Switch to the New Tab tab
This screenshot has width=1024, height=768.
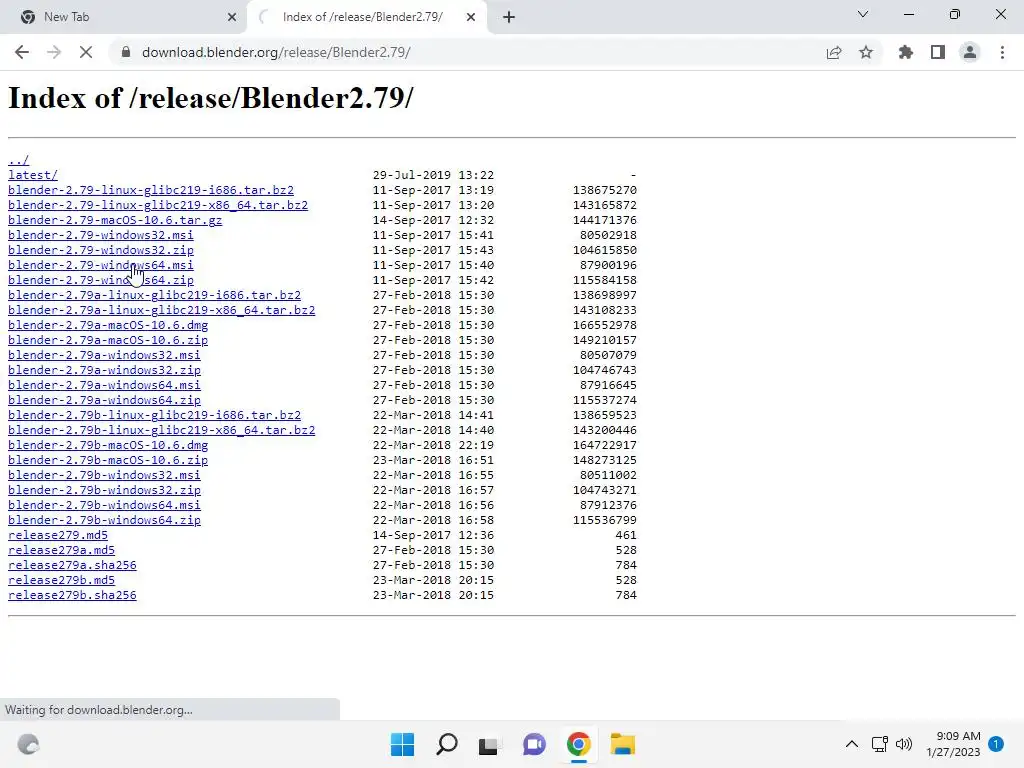(123, 17)
